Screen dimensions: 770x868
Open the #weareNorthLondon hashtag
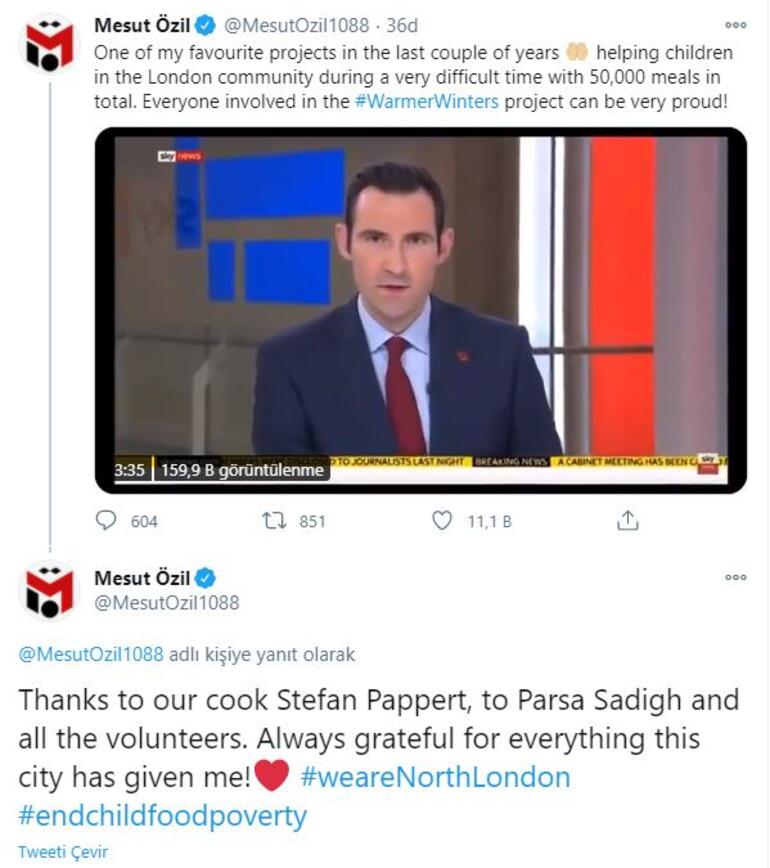435,777
